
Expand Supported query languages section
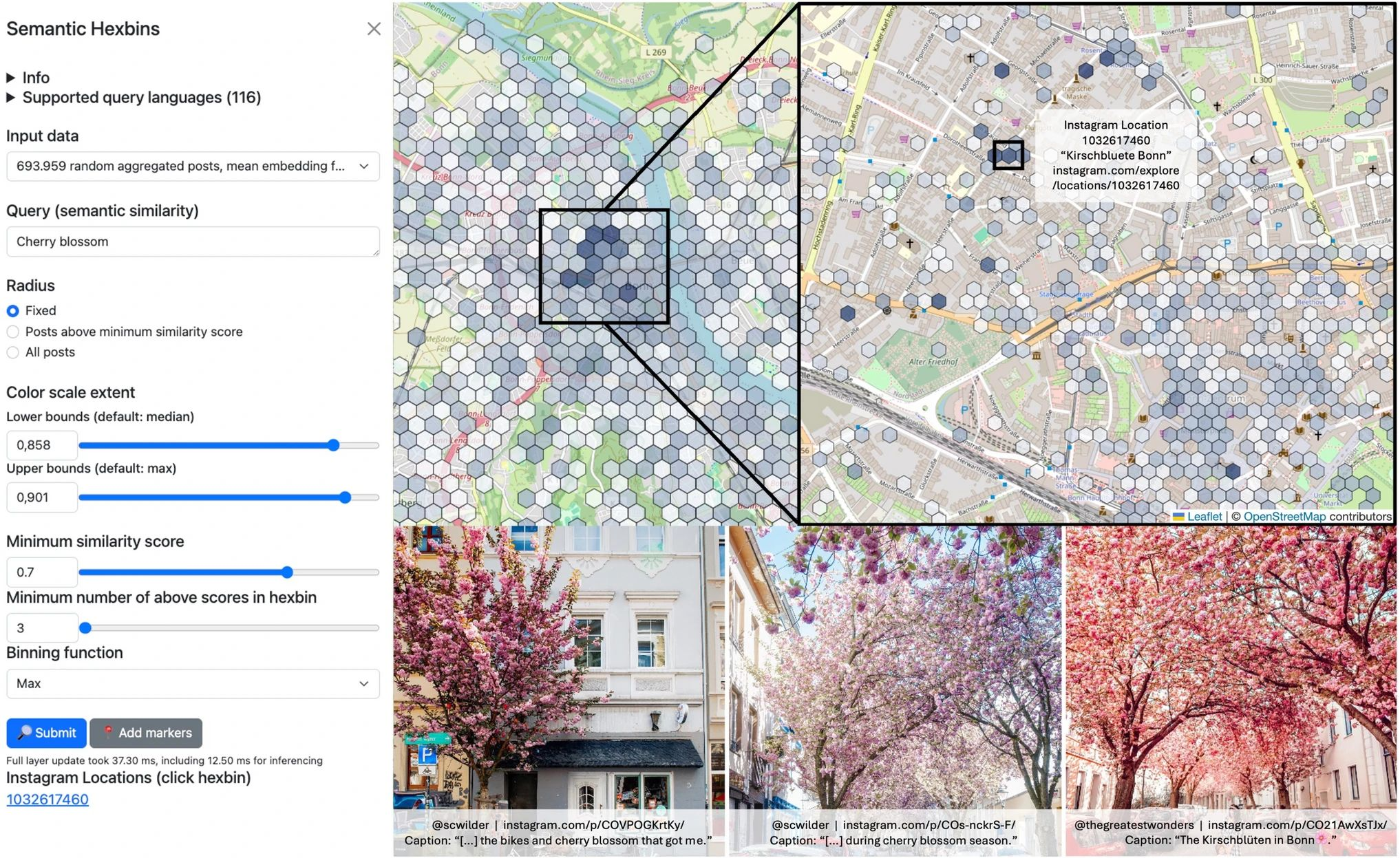(x=134, y=98)
